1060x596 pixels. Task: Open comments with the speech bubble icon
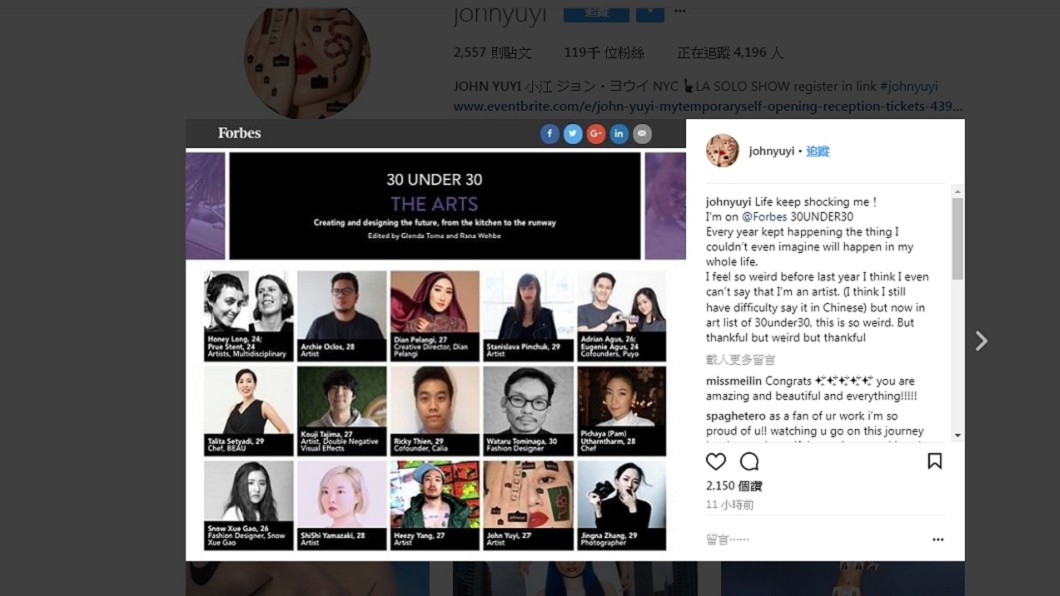point(749,462)
